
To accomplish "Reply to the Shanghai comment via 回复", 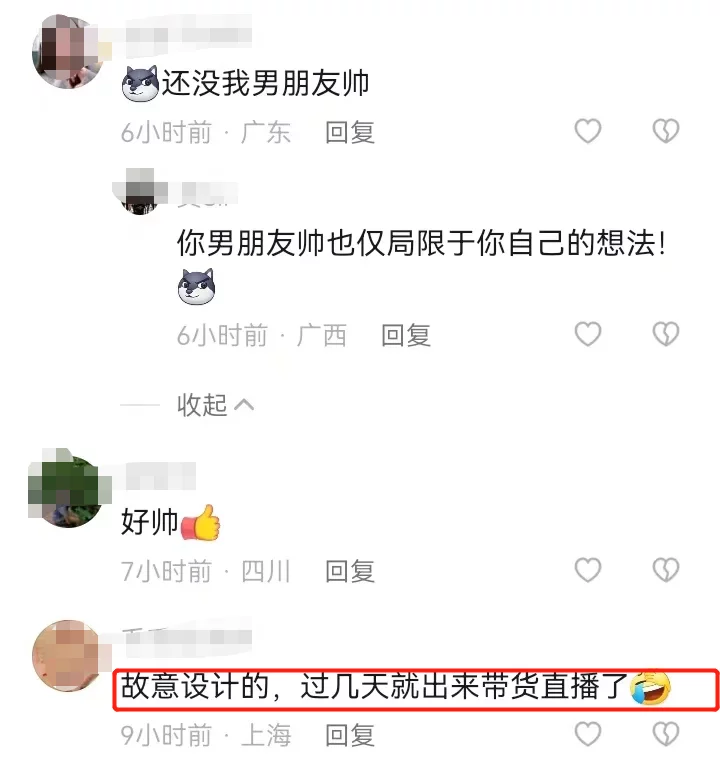I will 350,735.
